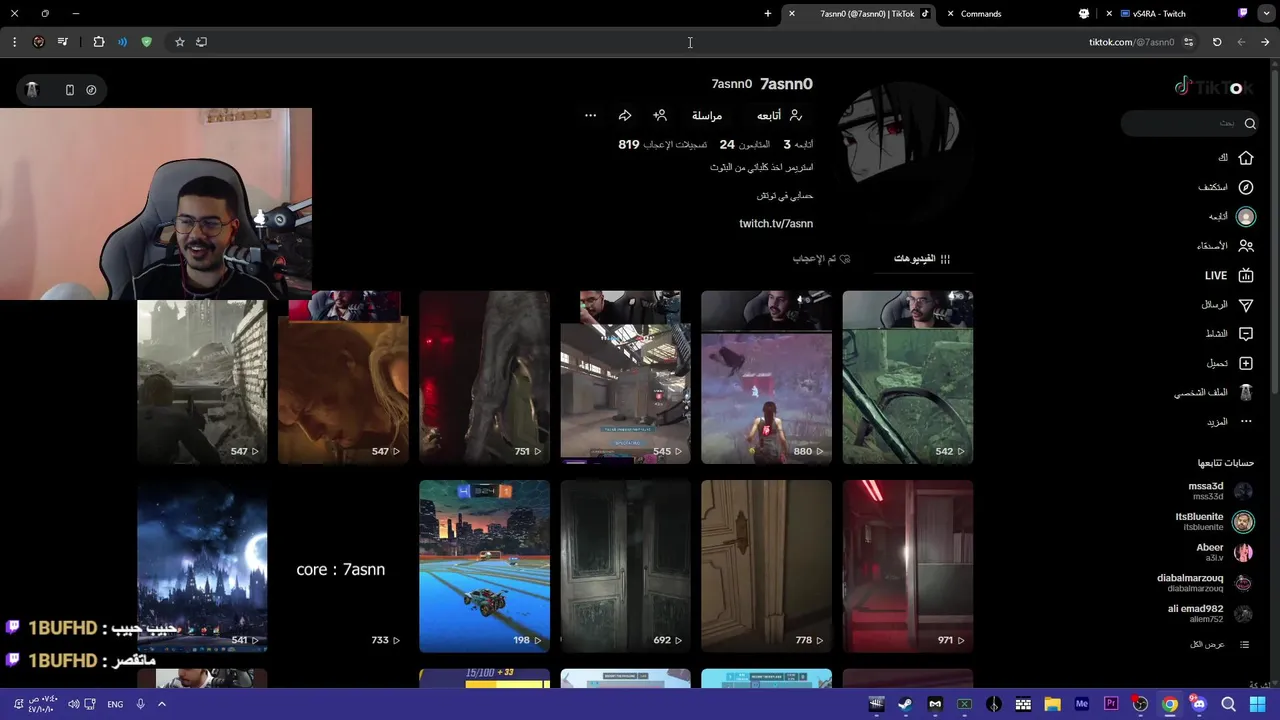1280x720 pixels.
Task: Open the profile three-dots options menu
Action: click(x=591, y=116)
